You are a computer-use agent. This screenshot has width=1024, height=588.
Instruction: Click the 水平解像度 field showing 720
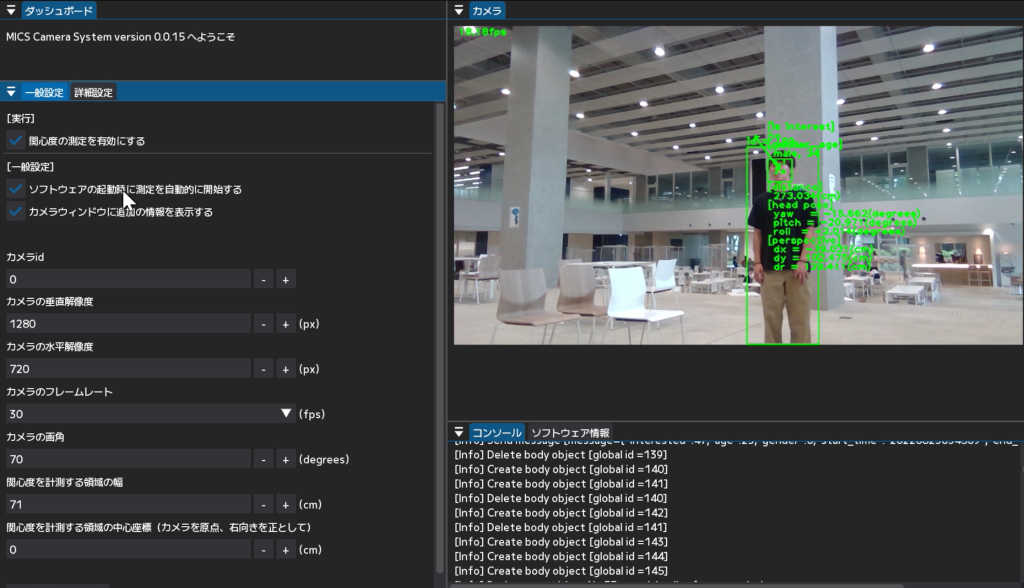(x=128, y=369)
